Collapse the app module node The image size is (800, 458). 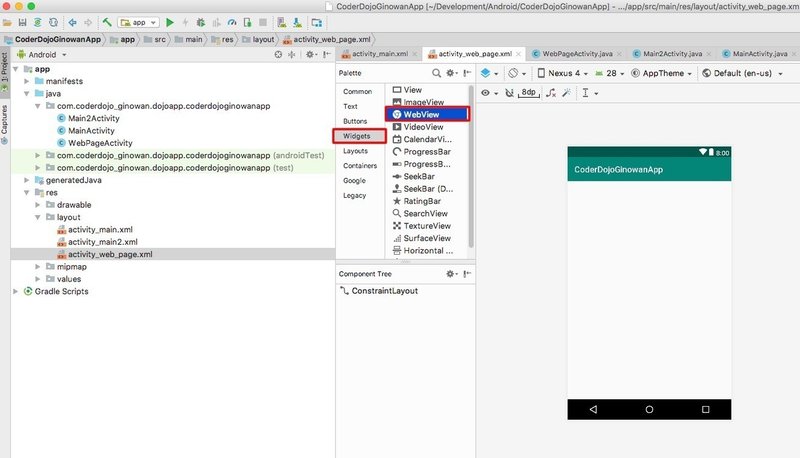[x=16, y=69]
